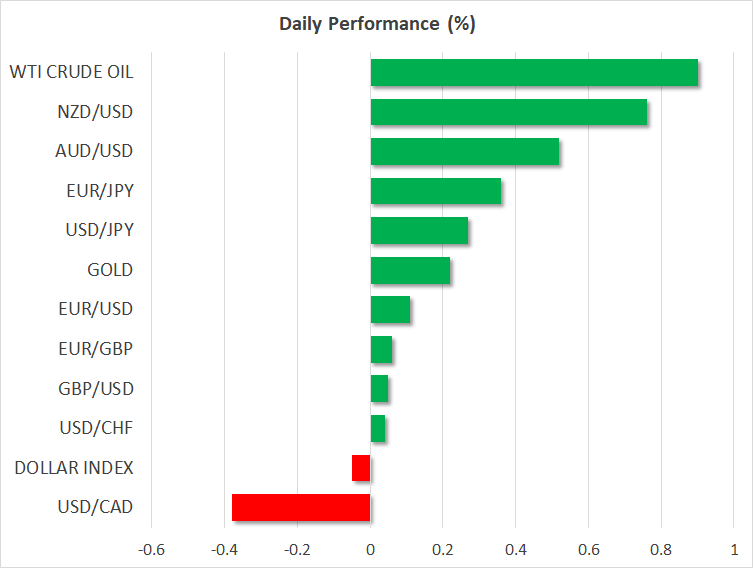Click the USD/JPY bar
Screen dimensions: 753x568
click(419, 231)
